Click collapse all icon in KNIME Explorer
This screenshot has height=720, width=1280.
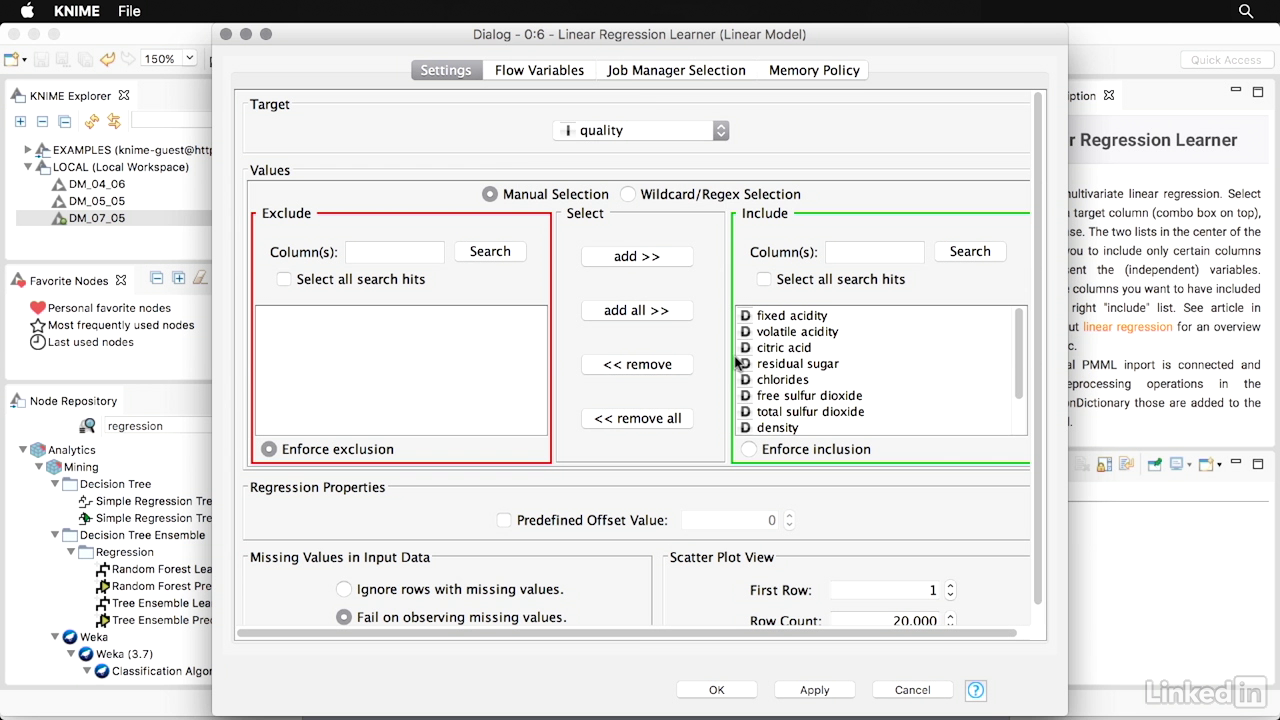coord(42,121)
